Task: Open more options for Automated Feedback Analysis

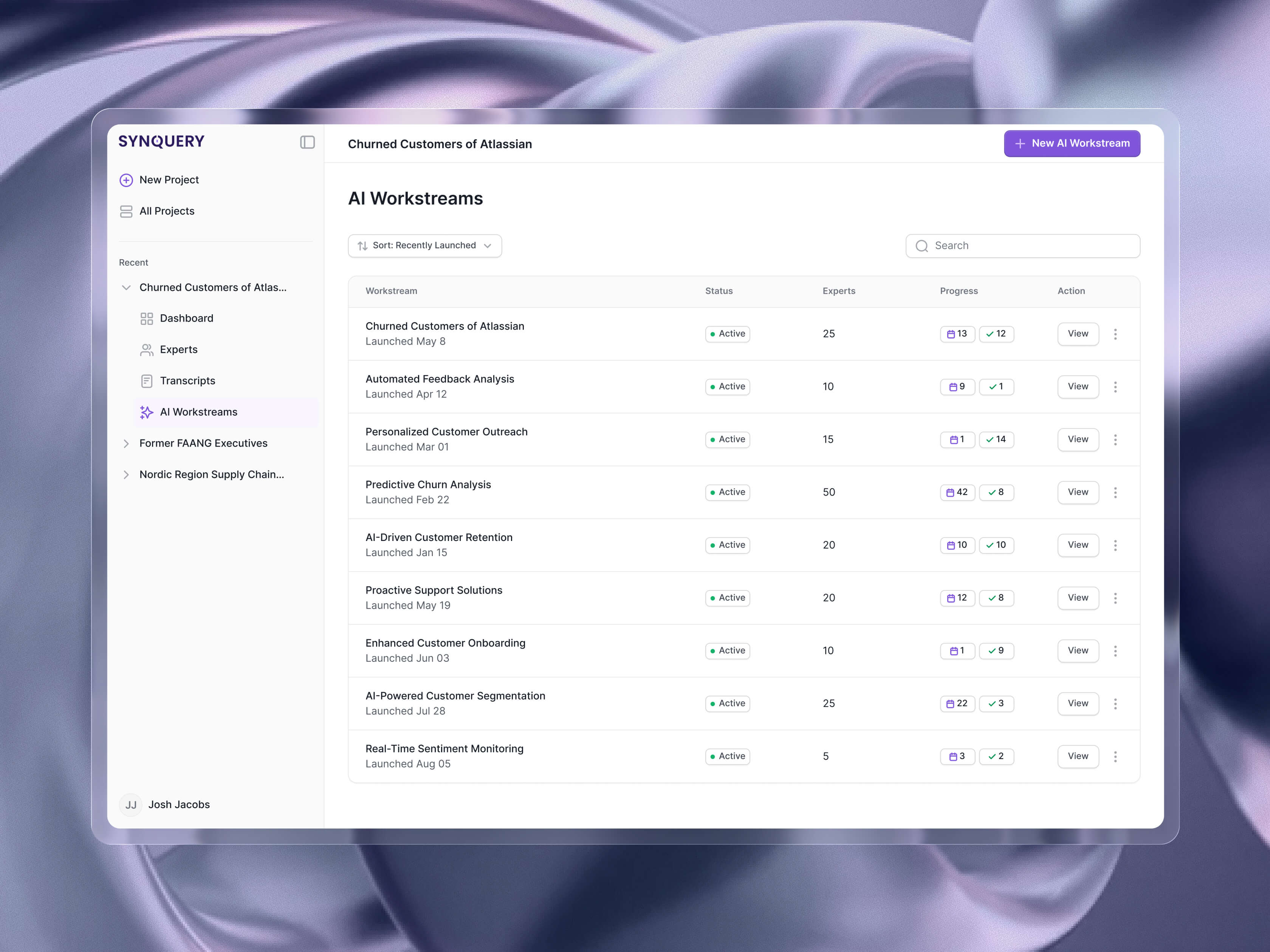Action: [1115, 387]
